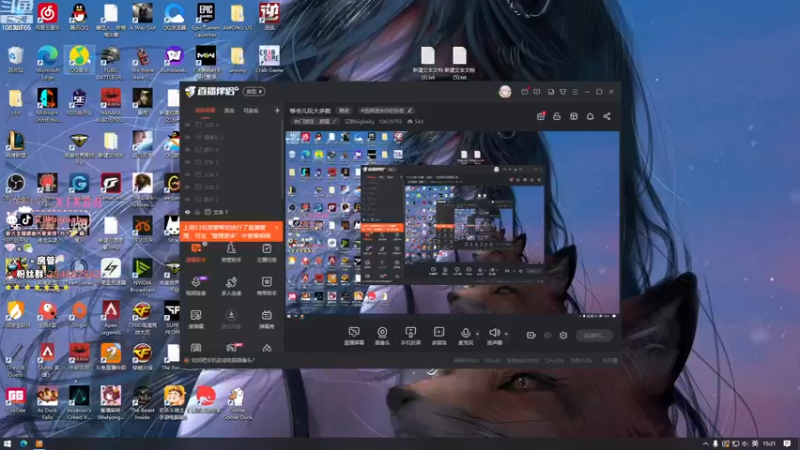Select the Goose Goose Duck desktop icon
This screenshot has width=800, height=450.
pos(237,403)
